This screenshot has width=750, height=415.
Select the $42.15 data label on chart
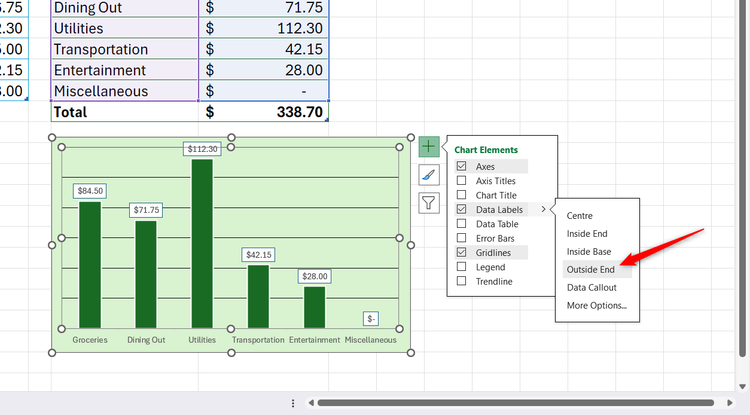click(x=259, y=255)
